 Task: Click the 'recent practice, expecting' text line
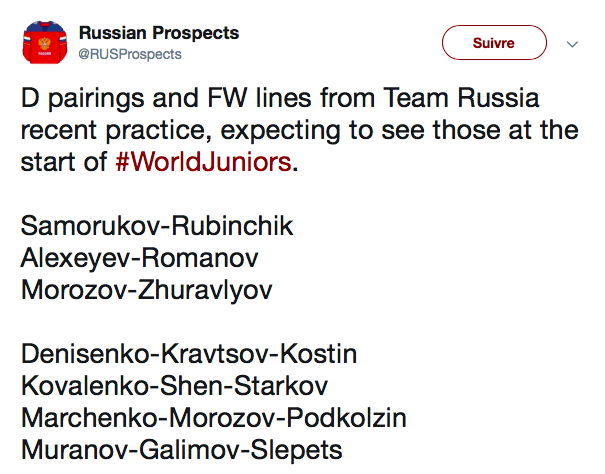click(x=181, y=131)
